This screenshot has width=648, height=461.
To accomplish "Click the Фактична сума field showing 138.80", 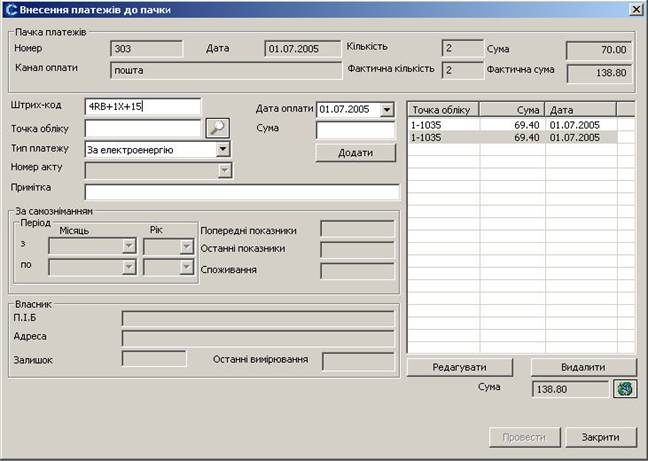I will coord(599,73).
